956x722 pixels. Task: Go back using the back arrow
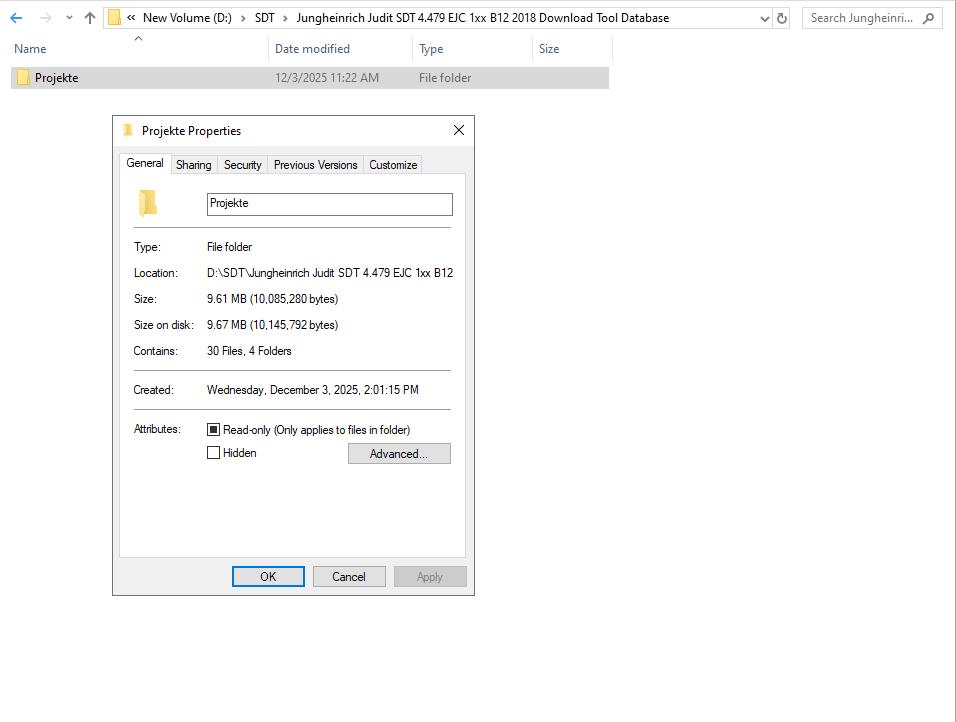[x=16, y=18]
